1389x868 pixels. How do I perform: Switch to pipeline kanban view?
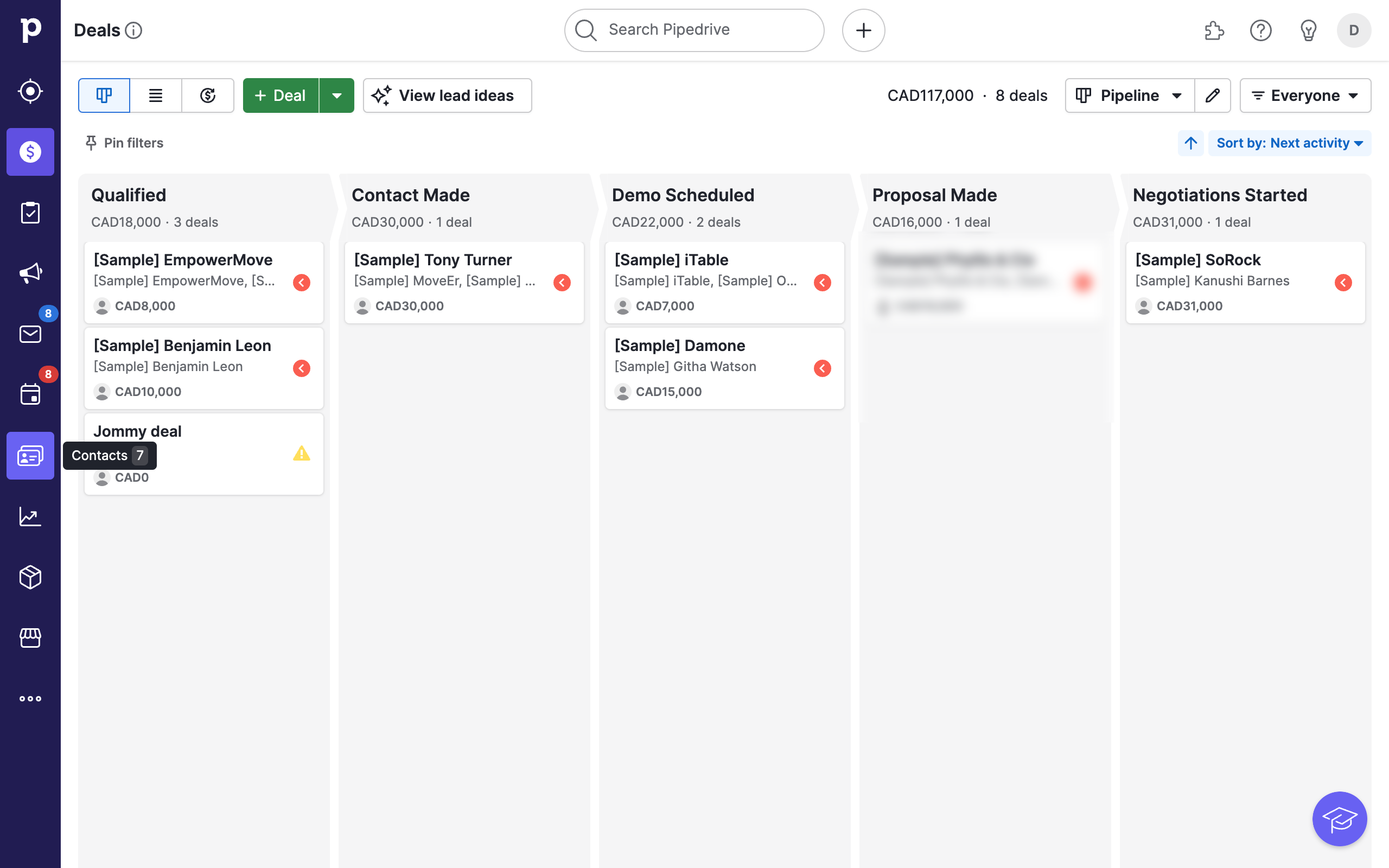(x=104, y=95)
